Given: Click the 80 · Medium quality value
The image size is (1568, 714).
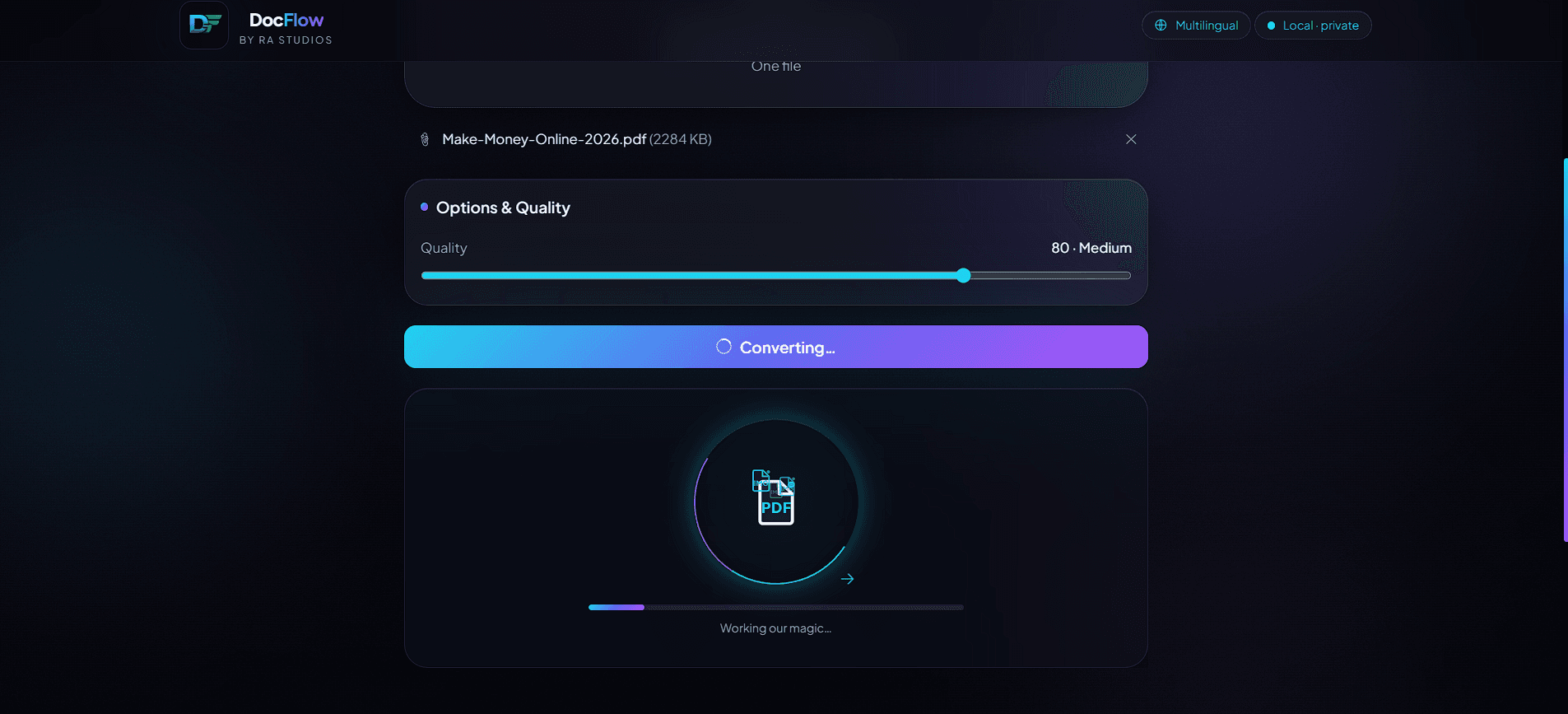Looking at the screenshot, I should pos(1091,248).
